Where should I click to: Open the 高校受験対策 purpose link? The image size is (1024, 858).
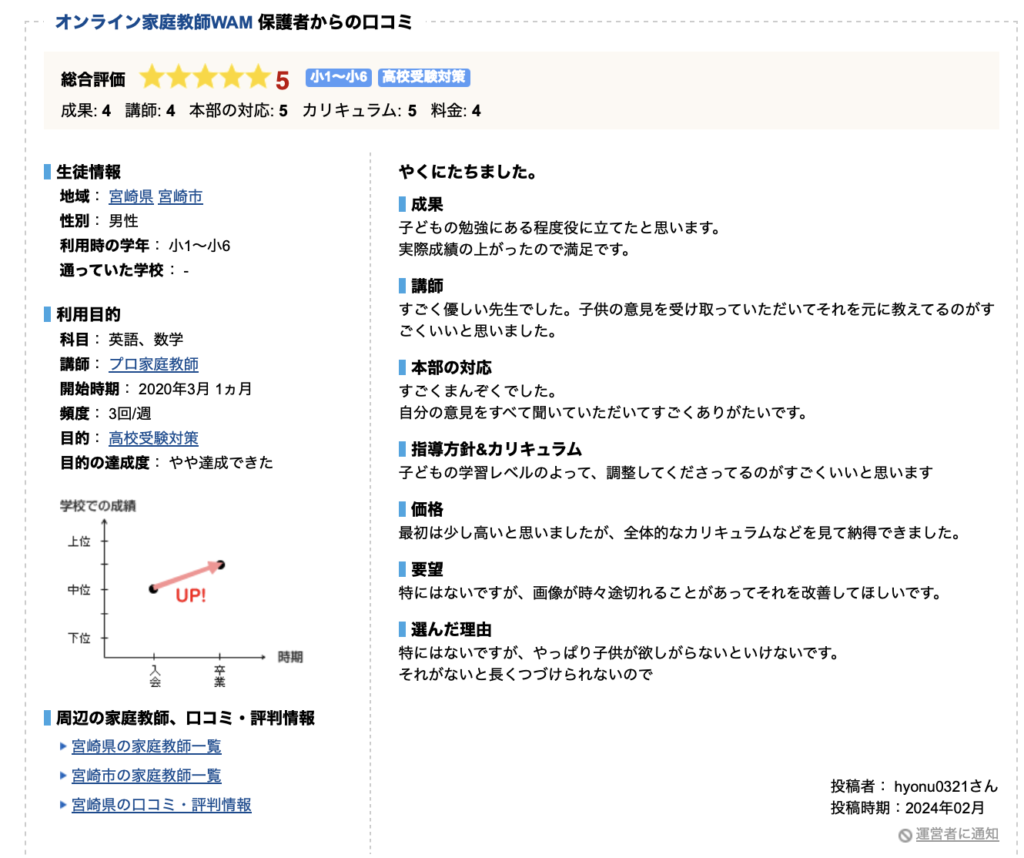point(153,438)
